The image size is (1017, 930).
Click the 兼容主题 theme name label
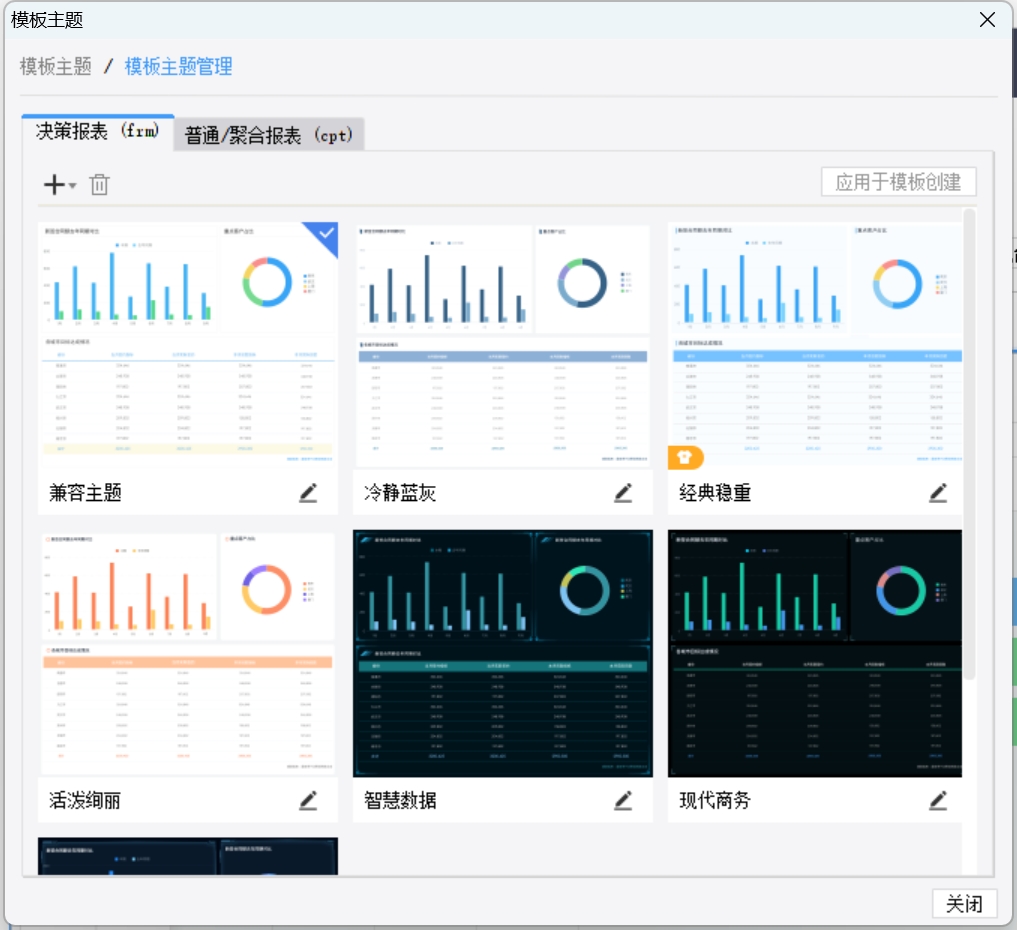pyautogui.click(x=86, y=493)
